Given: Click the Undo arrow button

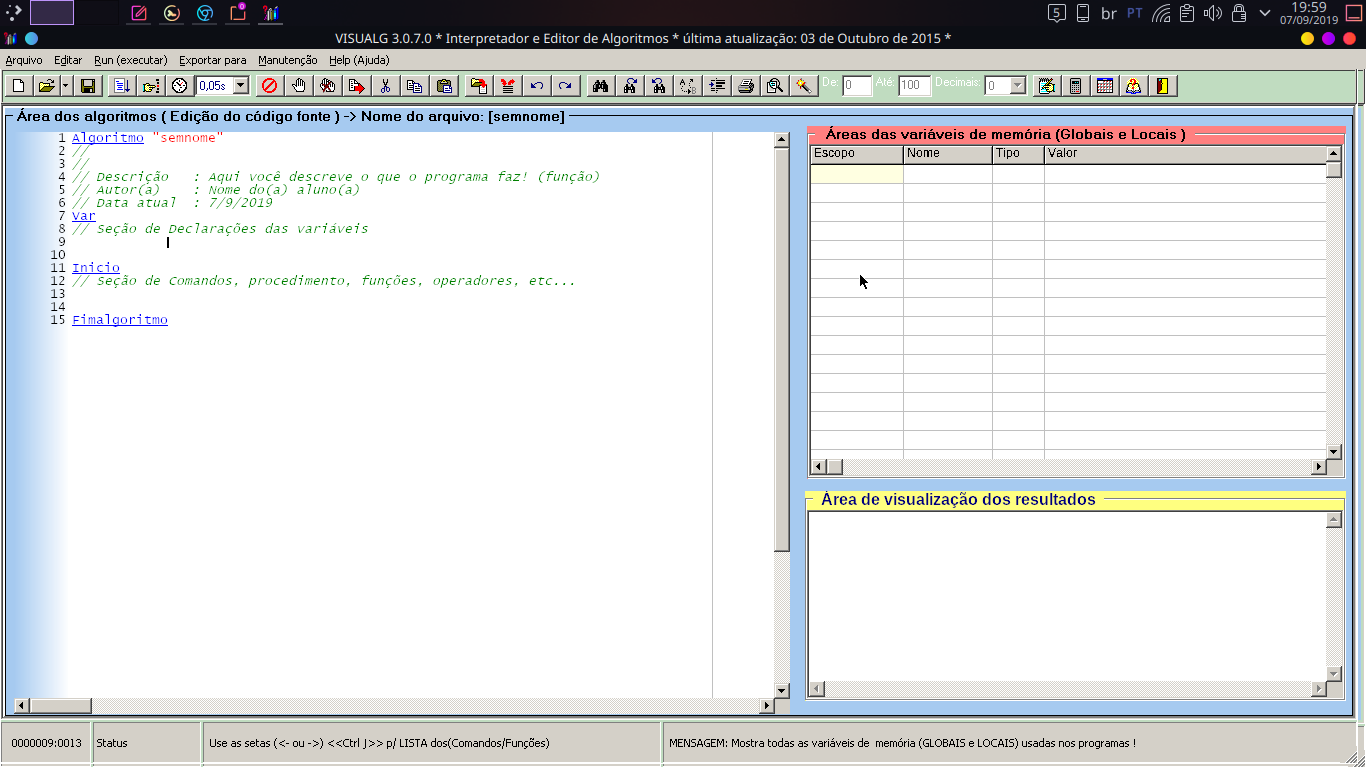Looking at the screenshot, I should [536, 86].
